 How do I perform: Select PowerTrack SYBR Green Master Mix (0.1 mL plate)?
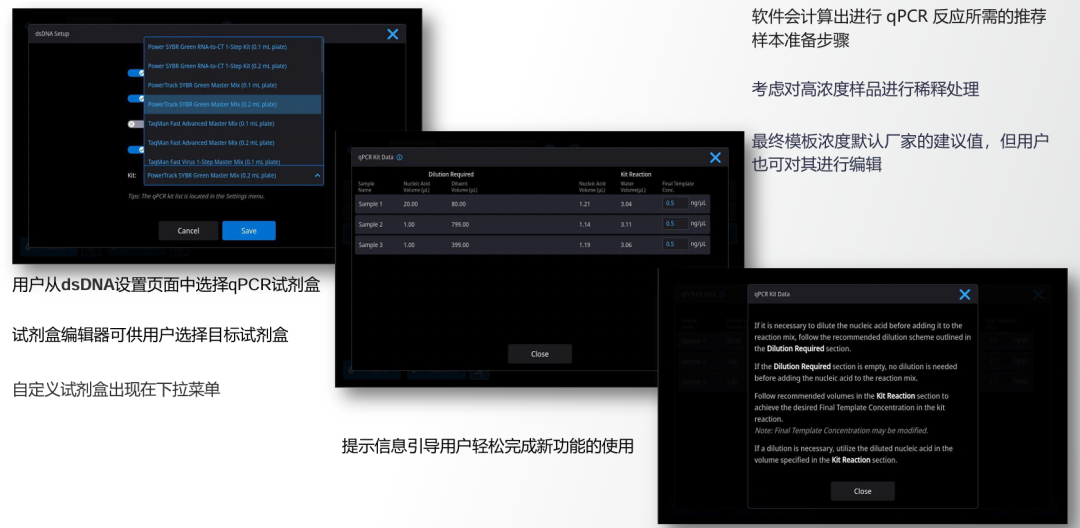[232, 85]
